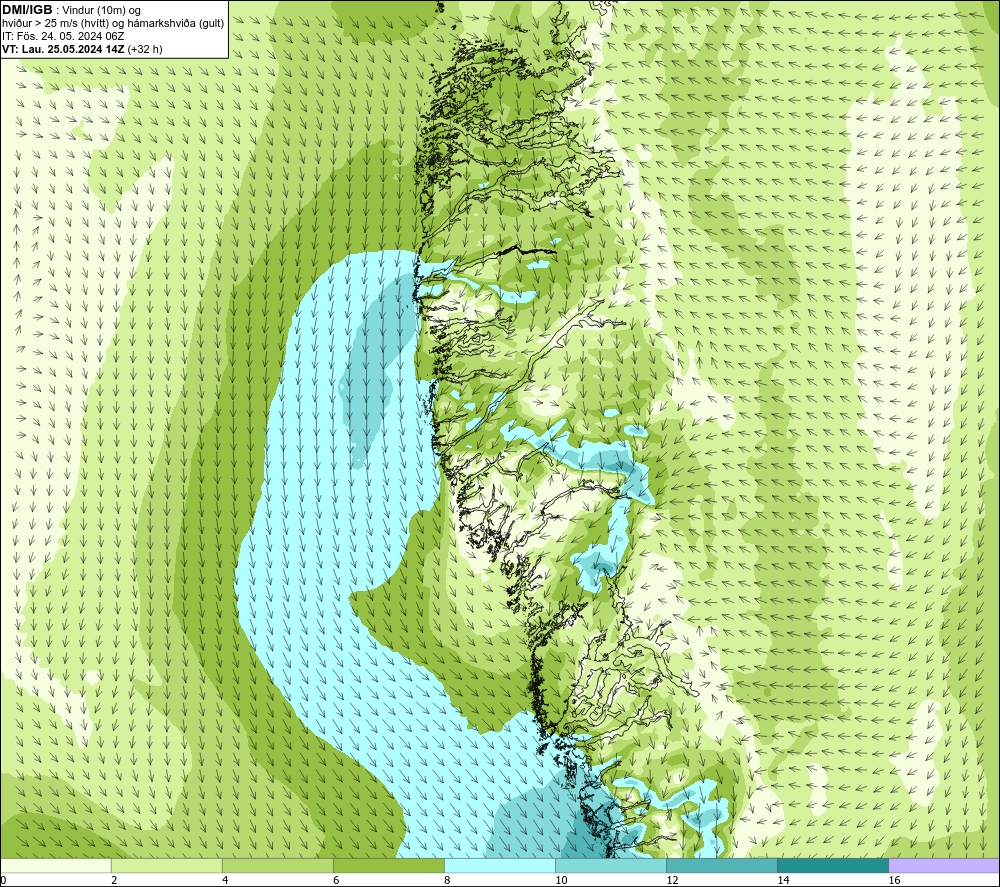Click the scale label "4"
Screen dimensions: 1000x887
tap(225, 881)
